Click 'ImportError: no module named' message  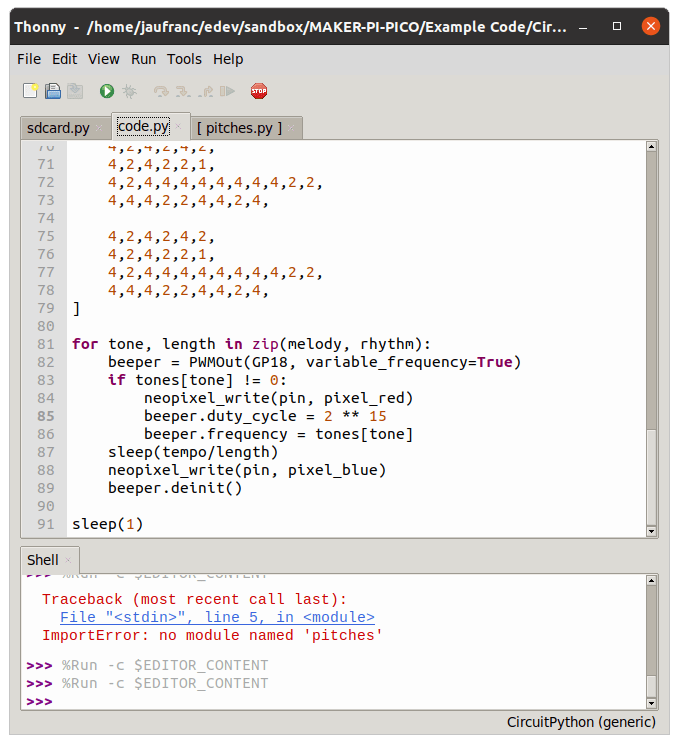coord(212,635)
